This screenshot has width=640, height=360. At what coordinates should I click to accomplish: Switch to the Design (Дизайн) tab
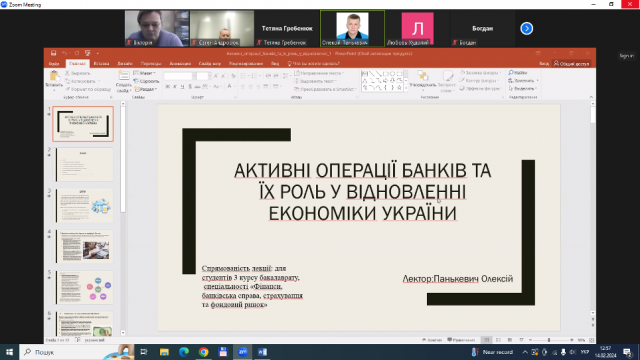pyautogui.click(x=125, y=64)
